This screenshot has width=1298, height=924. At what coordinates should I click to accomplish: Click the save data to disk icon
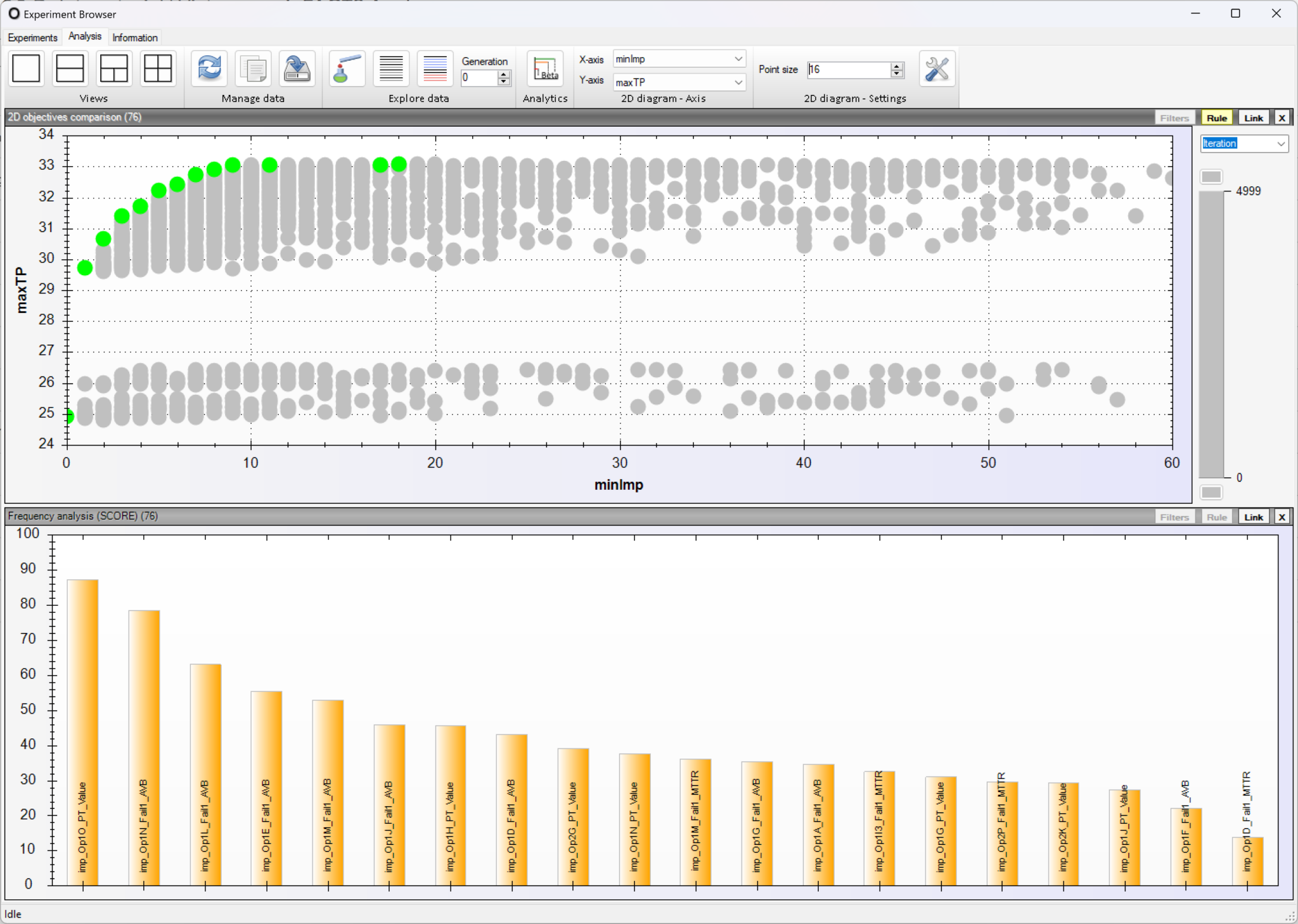coord(297,68)
